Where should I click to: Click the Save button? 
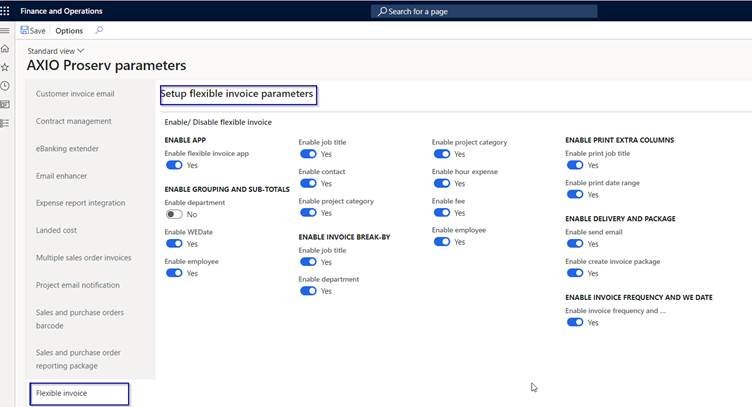point(33,31)
